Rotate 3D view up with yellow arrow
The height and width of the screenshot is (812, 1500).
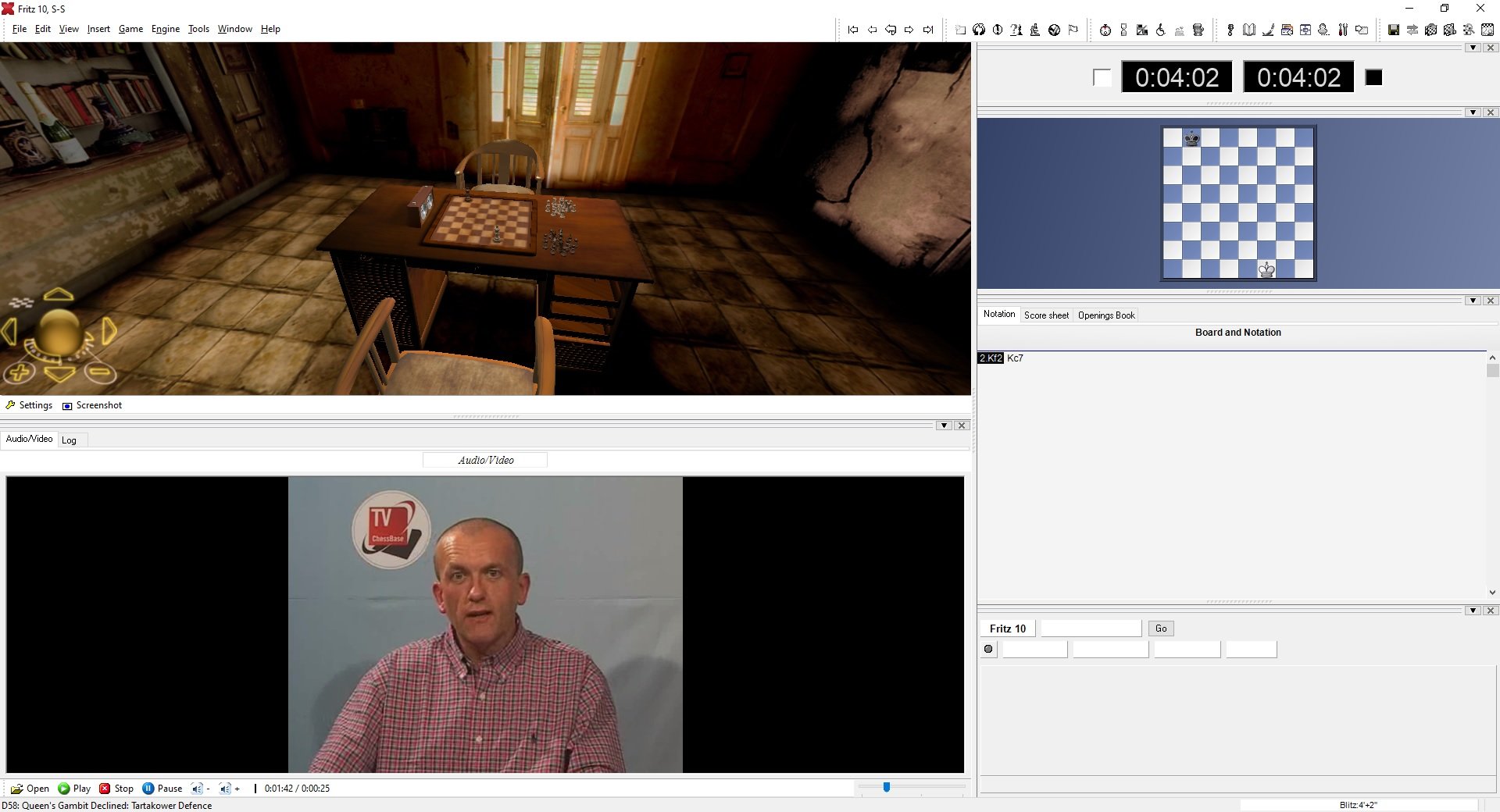pos(59,294)
